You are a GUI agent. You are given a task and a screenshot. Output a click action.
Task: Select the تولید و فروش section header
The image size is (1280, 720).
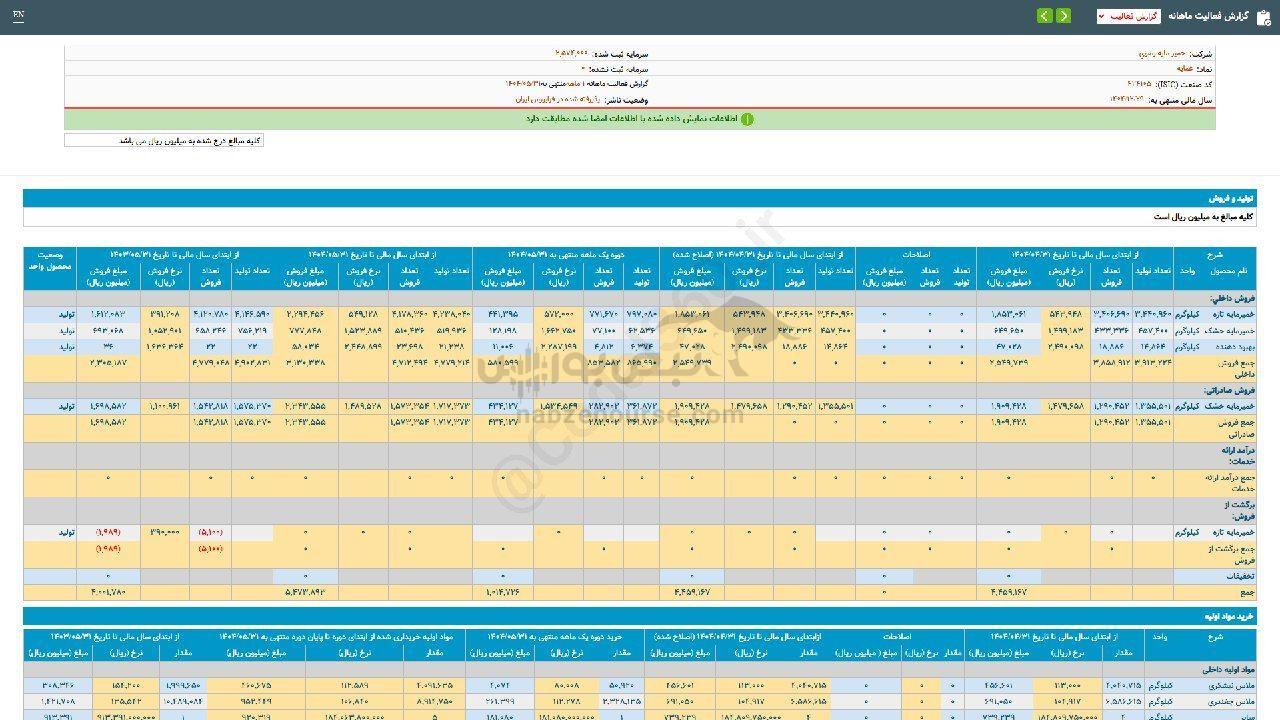(1231, 199)
